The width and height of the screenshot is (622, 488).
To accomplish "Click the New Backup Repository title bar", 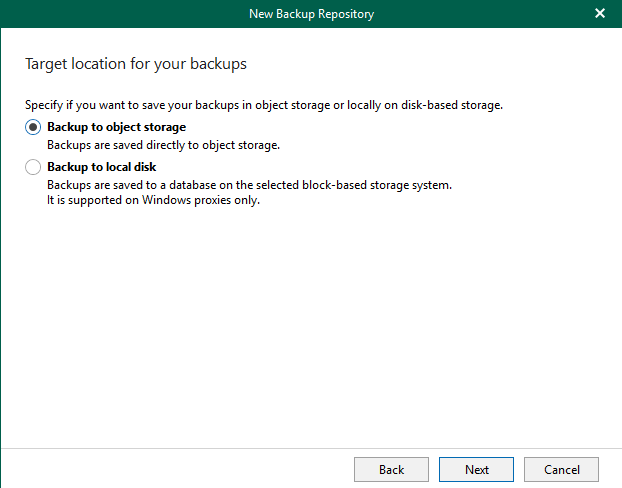I will coord(310,13).
